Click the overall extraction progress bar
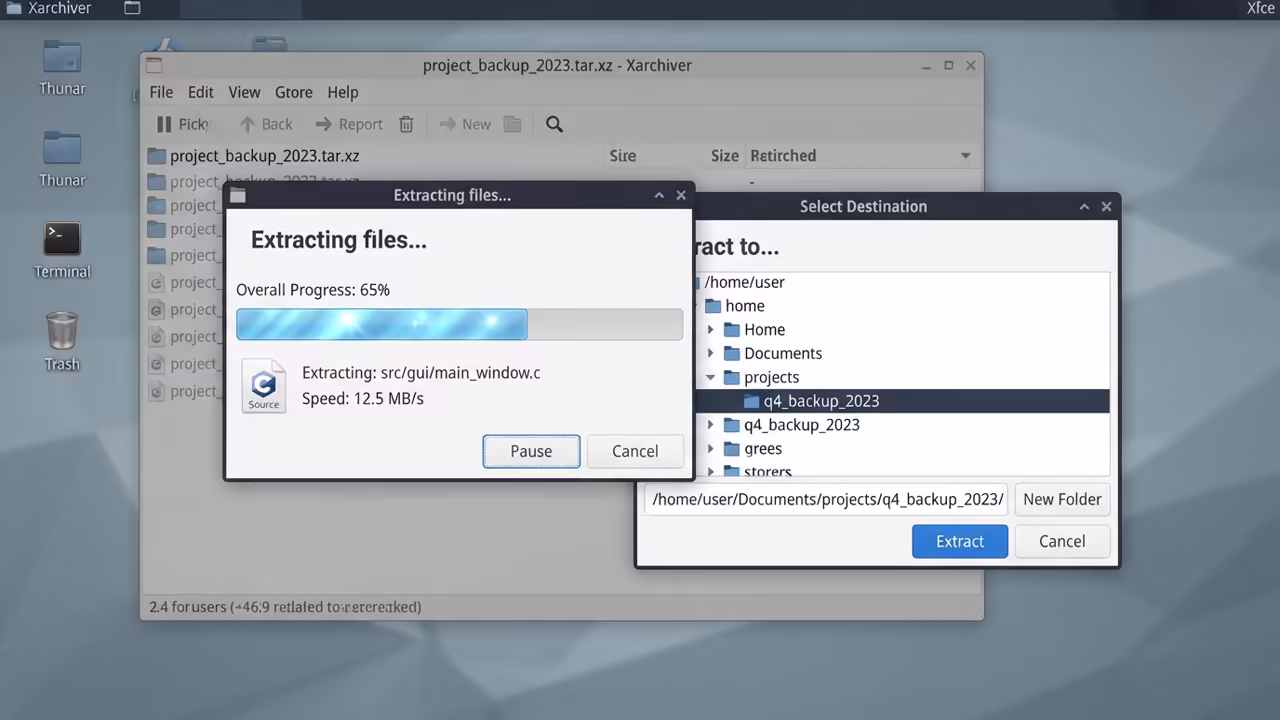 click(460, 324)
